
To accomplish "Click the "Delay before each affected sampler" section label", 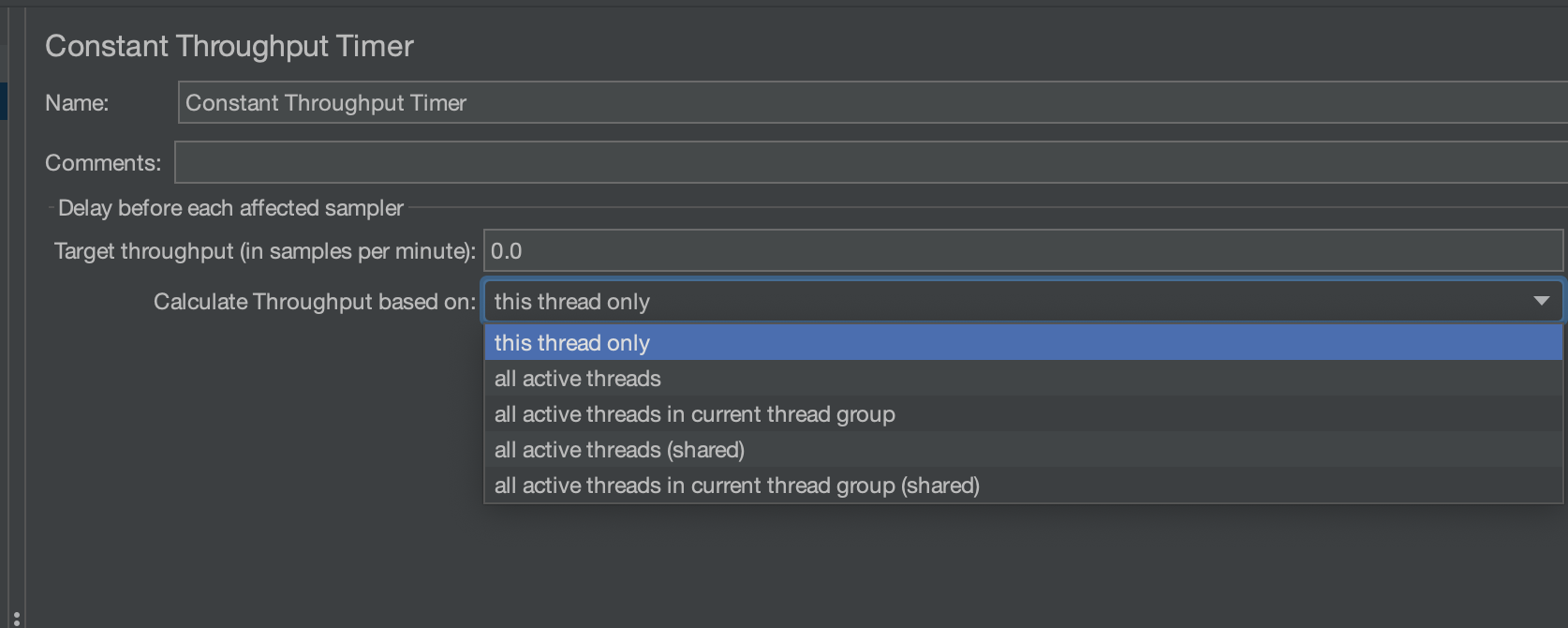I will (x=229, y=207).
